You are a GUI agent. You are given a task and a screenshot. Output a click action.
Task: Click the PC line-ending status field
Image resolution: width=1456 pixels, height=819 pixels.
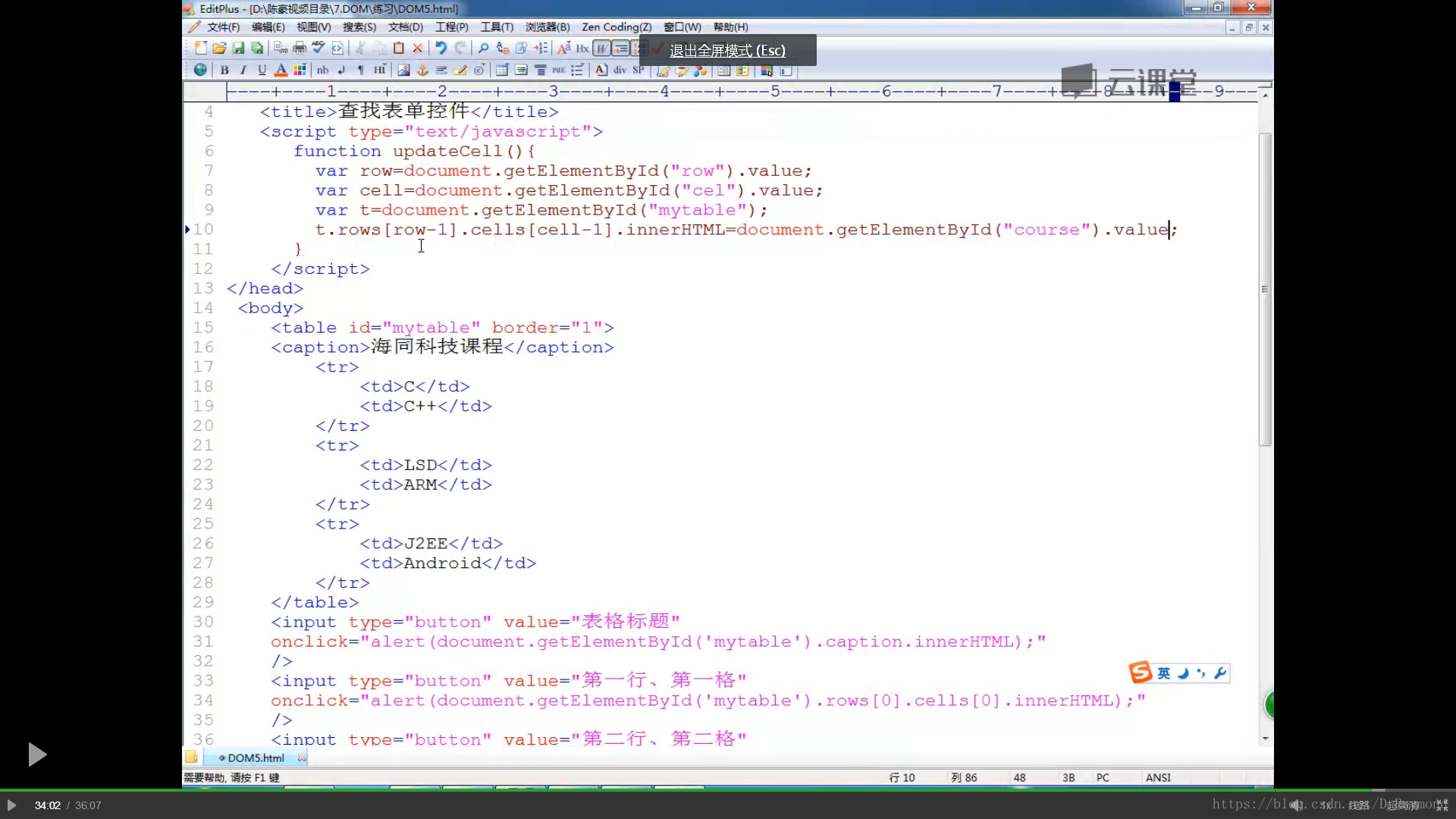(x=1103, y=777)
